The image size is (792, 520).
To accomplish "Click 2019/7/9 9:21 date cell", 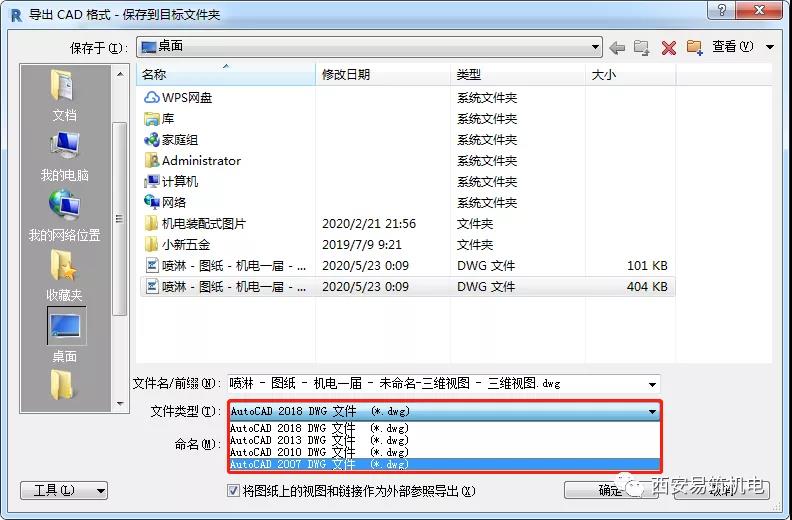I will 362,245.
